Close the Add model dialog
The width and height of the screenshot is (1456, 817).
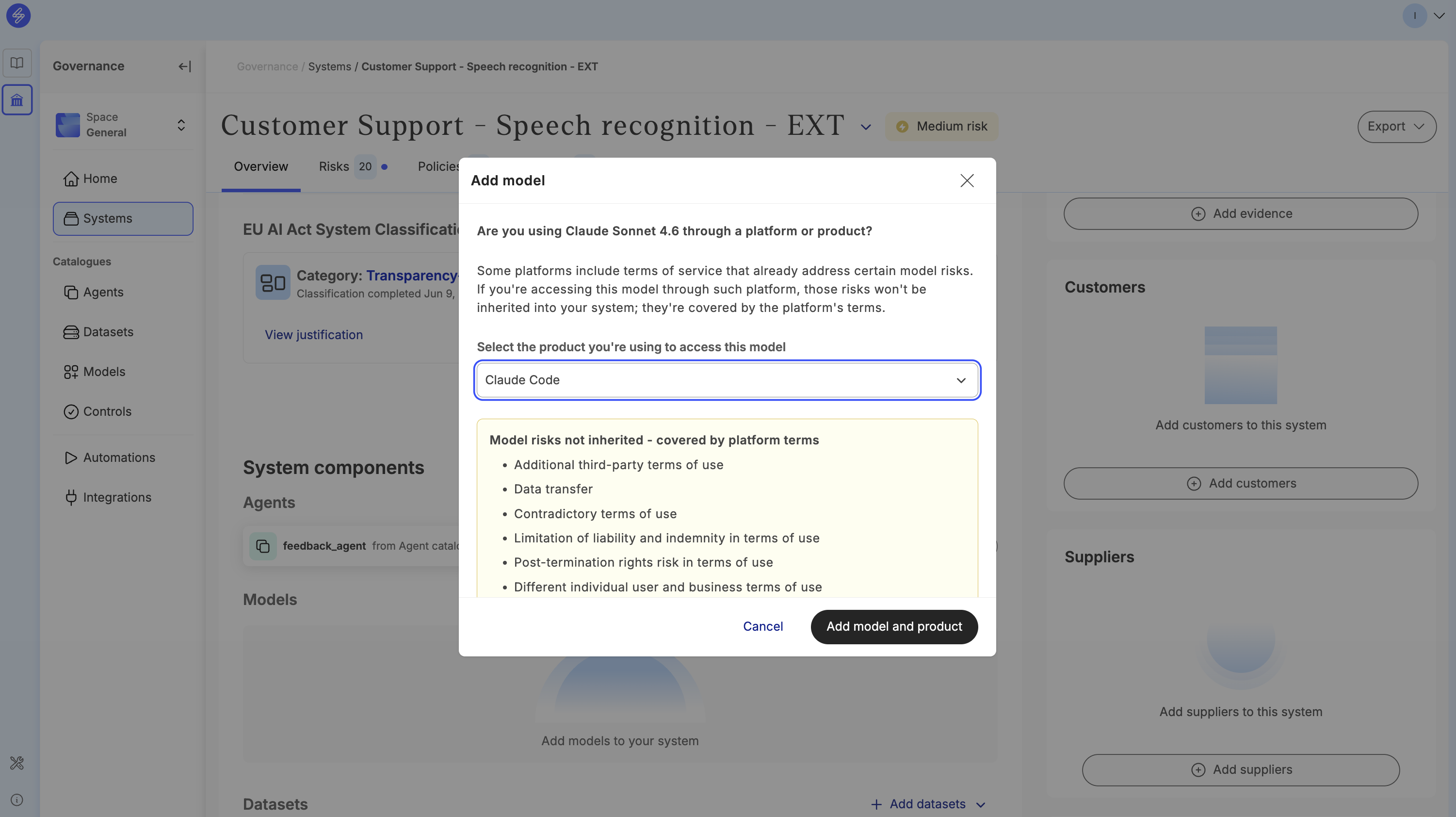(967, 180)
